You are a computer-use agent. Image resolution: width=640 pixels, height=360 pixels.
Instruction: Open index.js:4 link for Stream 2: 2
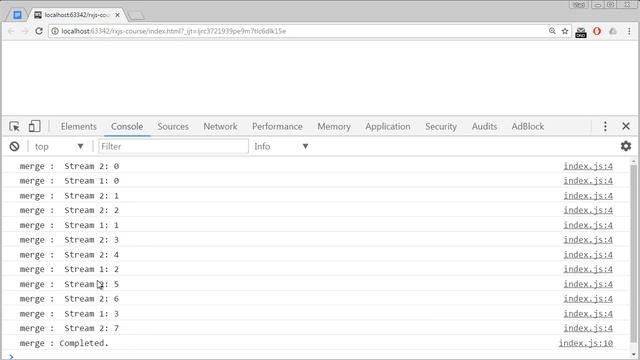(x=588, y=210)
